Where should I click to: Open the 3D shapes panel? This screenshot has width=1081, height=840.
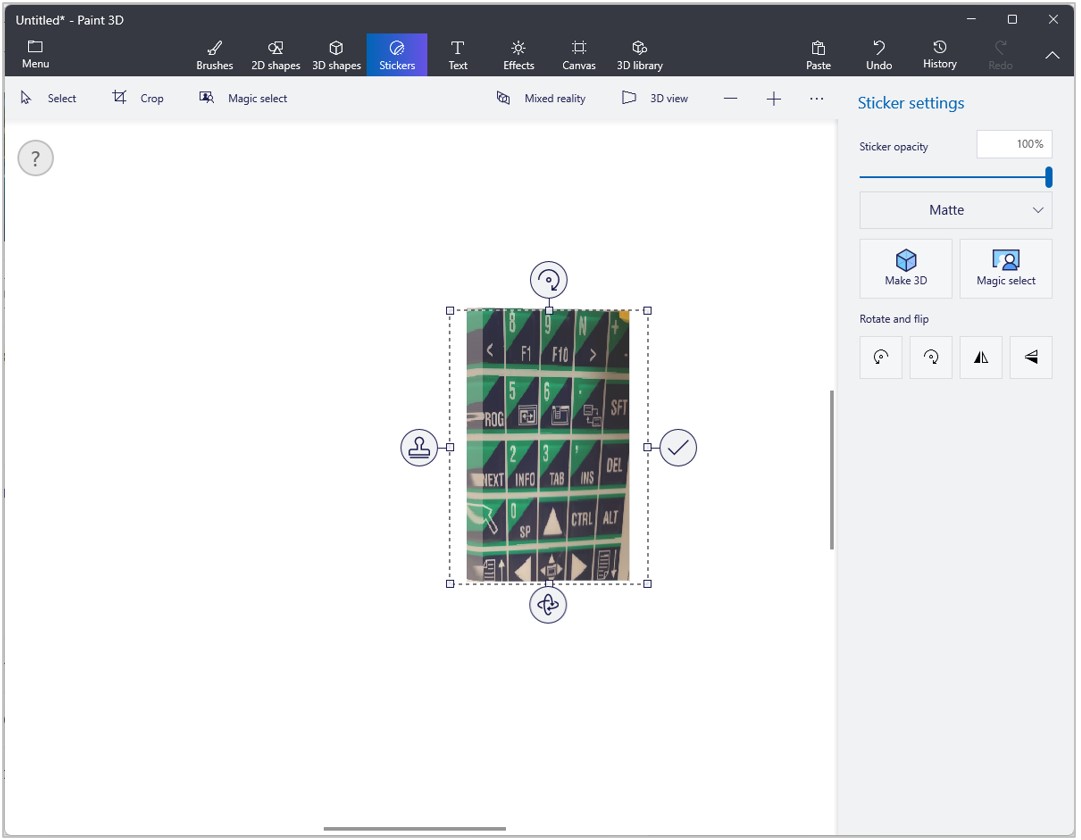click(336, 54)
